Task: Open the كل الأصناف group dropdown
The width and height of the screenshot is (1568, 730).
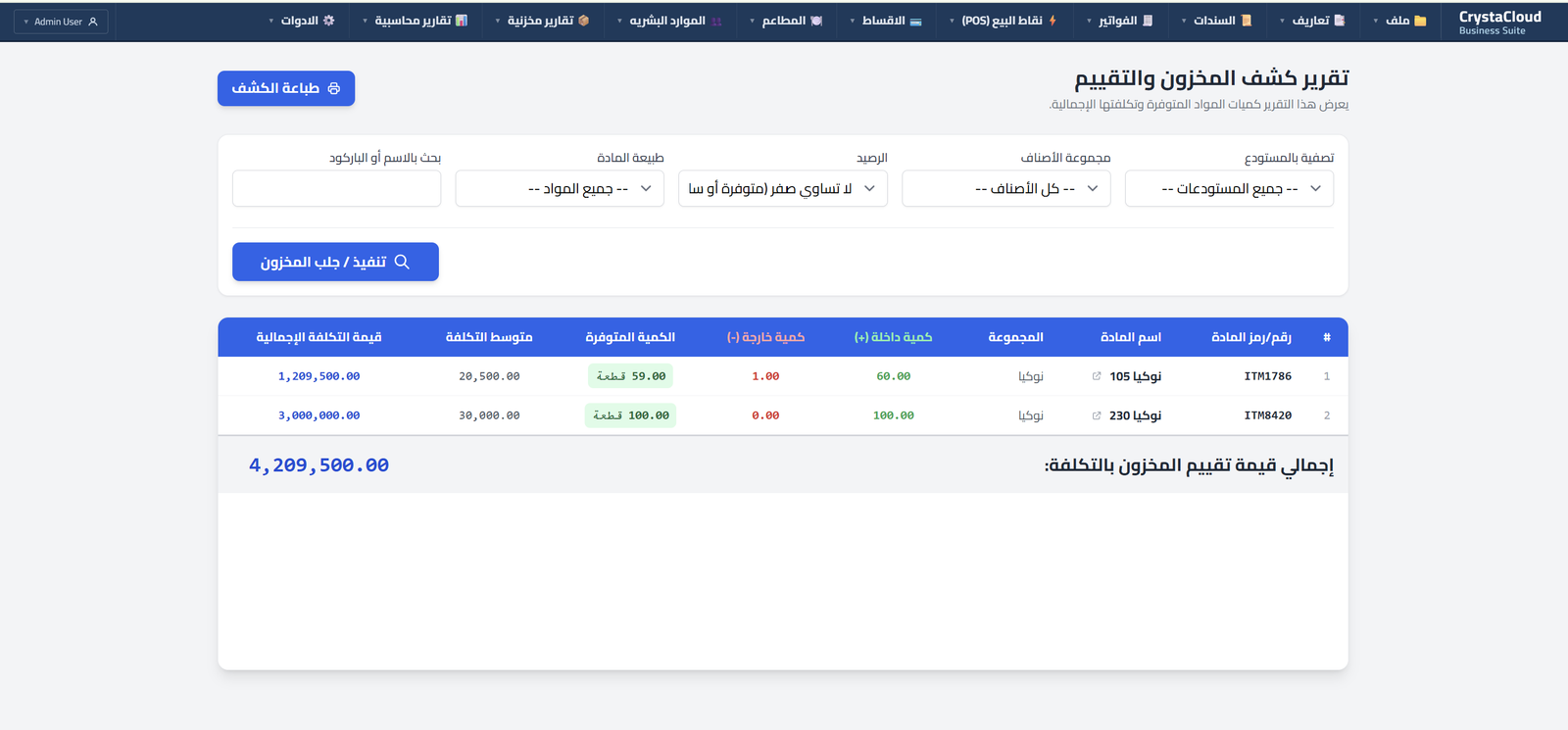Action: point(1006,188)
